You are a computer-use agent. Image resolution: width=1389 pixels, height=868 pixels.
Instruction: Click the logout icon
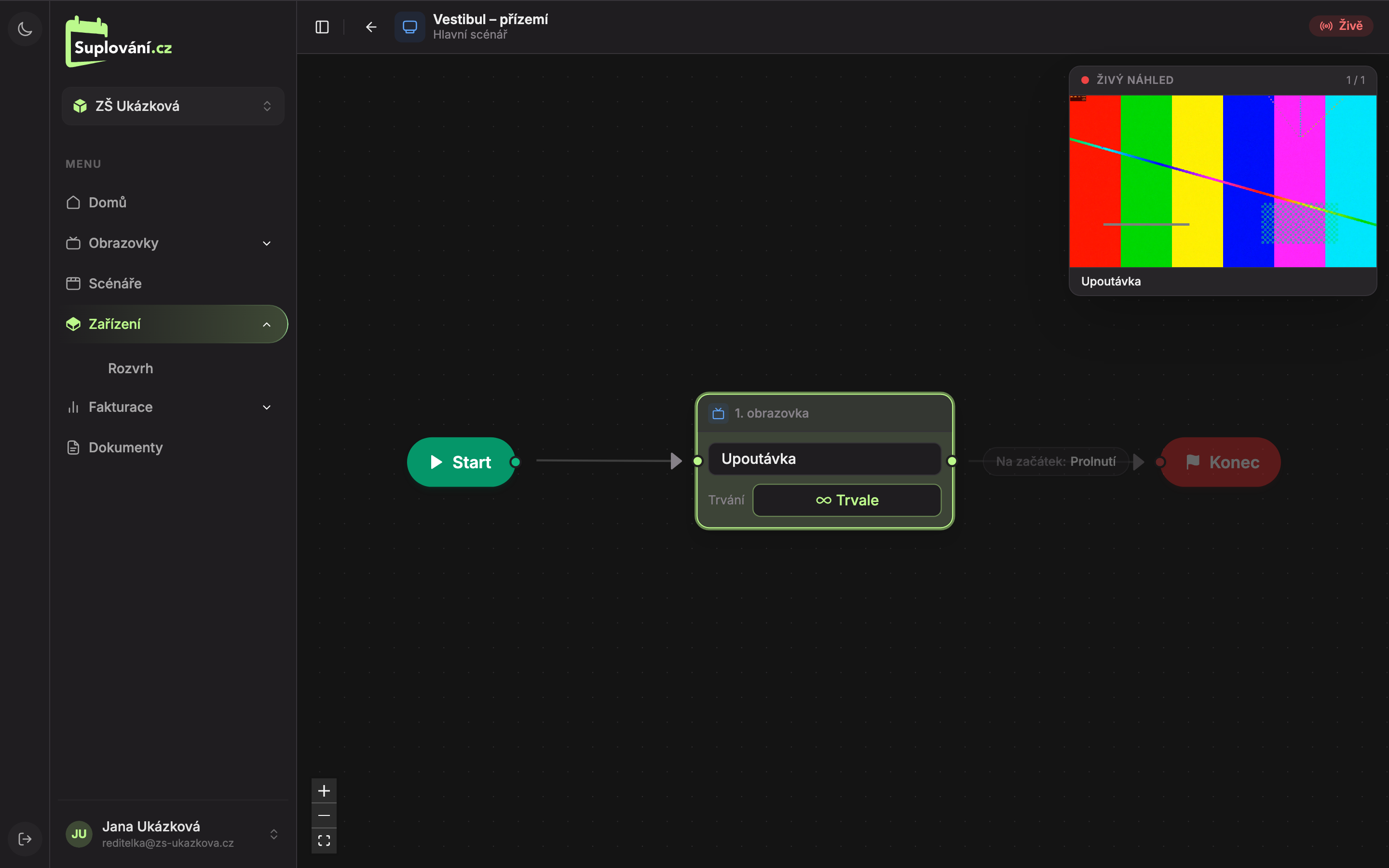(x=25, y=839)
